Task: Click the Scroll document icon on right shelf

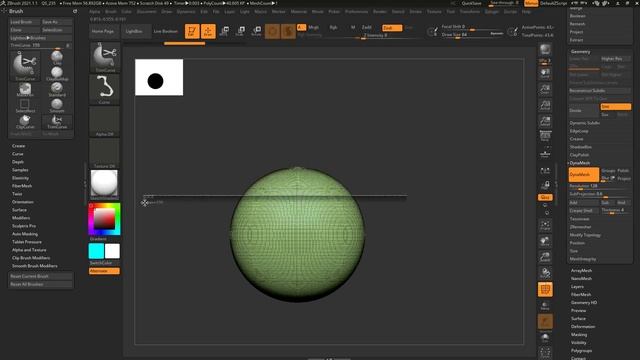Action: coord(545,74)
